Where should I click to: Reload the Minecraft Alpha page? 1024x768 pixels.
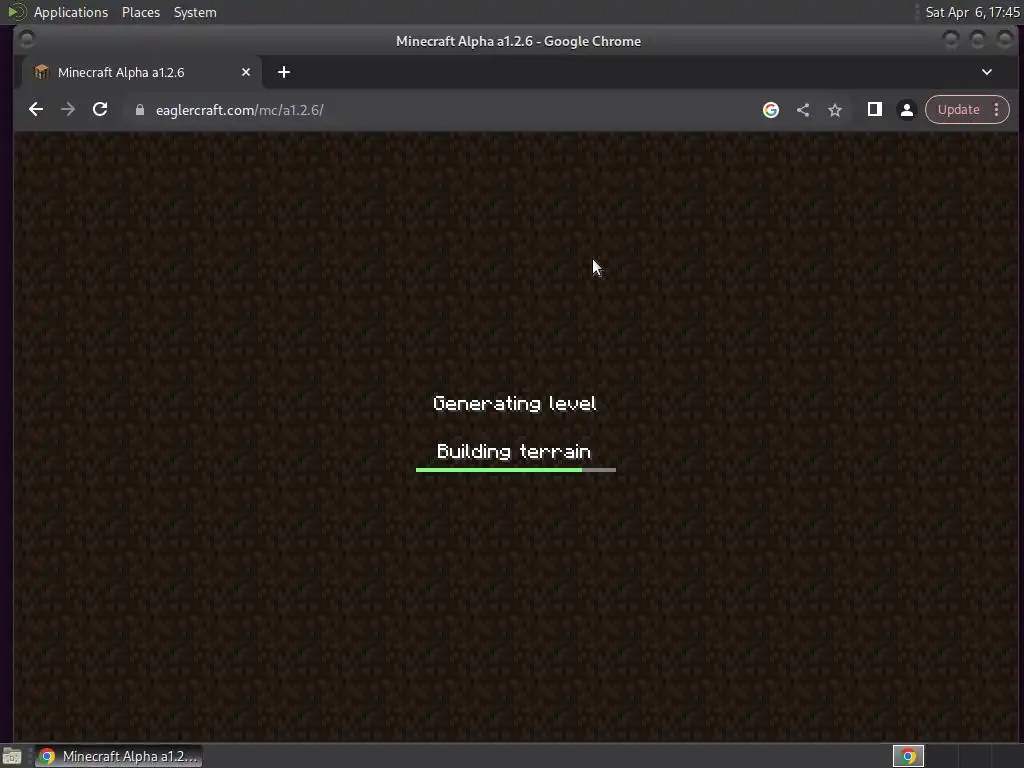[100, 110]
